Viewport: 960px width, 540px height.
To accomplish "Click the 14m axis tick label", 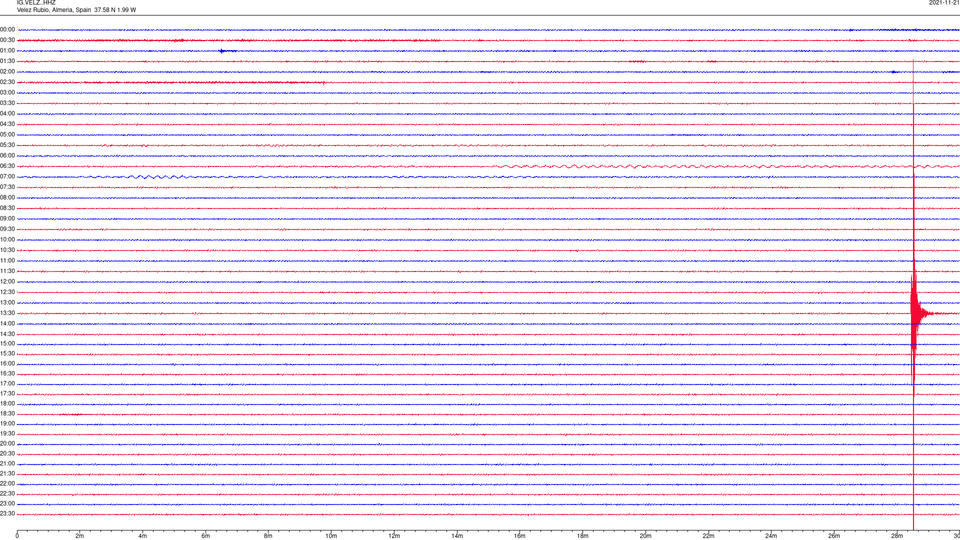I will [x=457, y=536].
